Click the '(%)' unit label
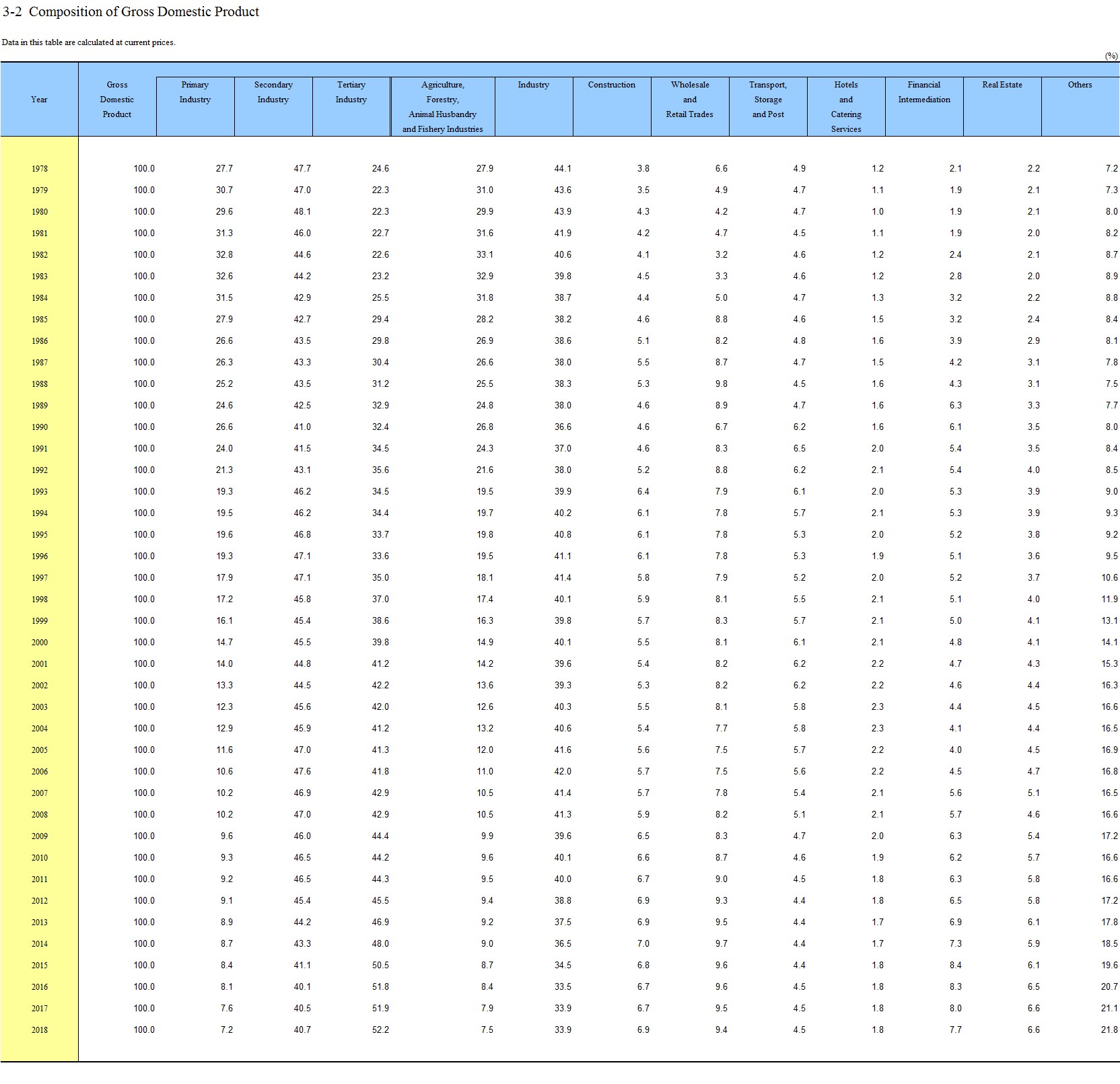The width and height of the screenshot is (1120, 1084). pos(1111,57)
